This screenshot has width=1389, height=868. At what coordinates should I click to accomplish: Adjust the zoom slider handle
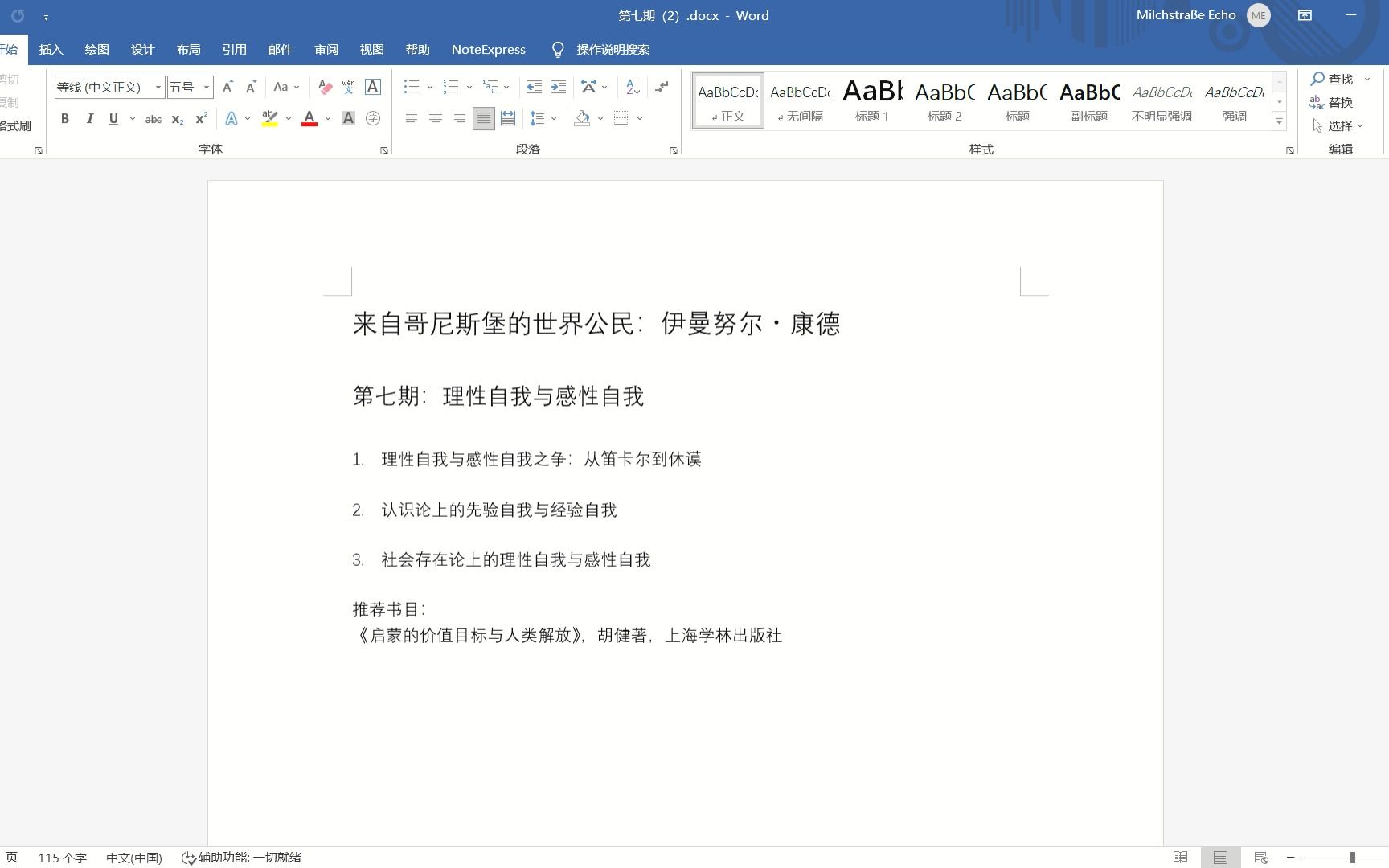pos(1353,858)
